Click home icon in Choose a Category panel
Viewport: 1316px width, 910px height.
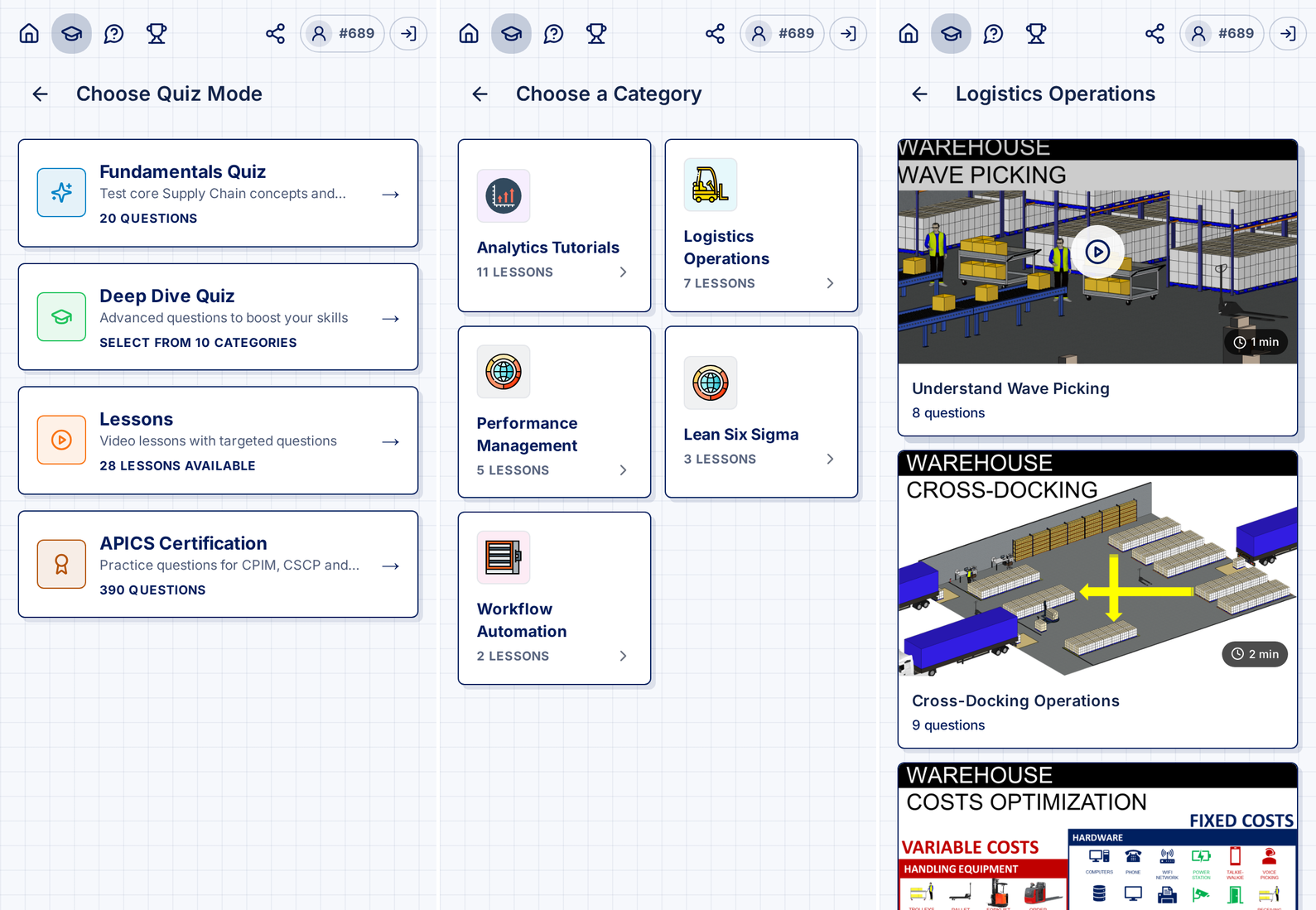click(x=469, y=33)
